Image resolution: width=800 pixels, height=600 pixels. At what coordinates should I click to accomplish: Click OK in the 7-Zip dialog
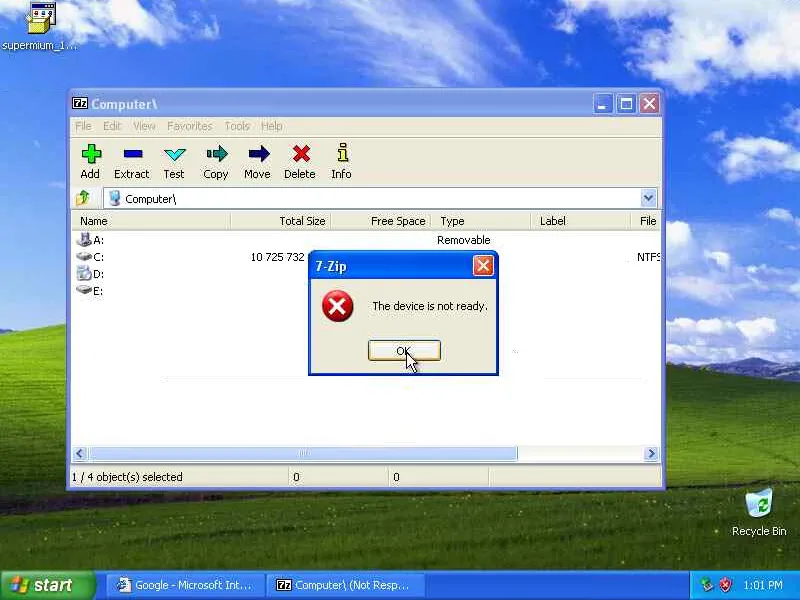[x=404, y=351]
